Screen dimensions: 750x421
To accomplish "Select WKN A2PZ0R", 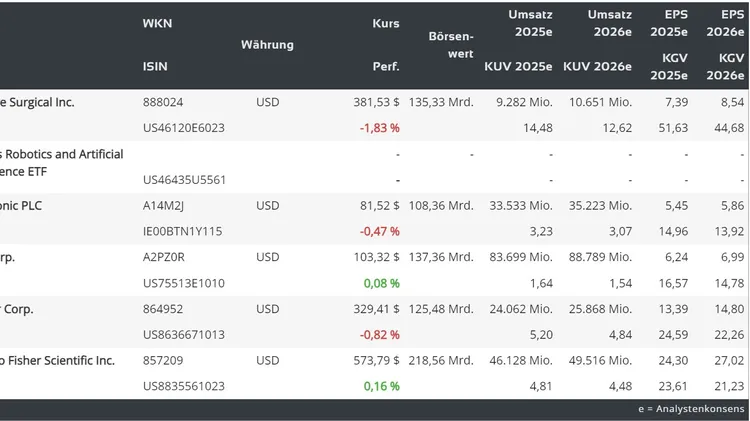I will 164,257.
